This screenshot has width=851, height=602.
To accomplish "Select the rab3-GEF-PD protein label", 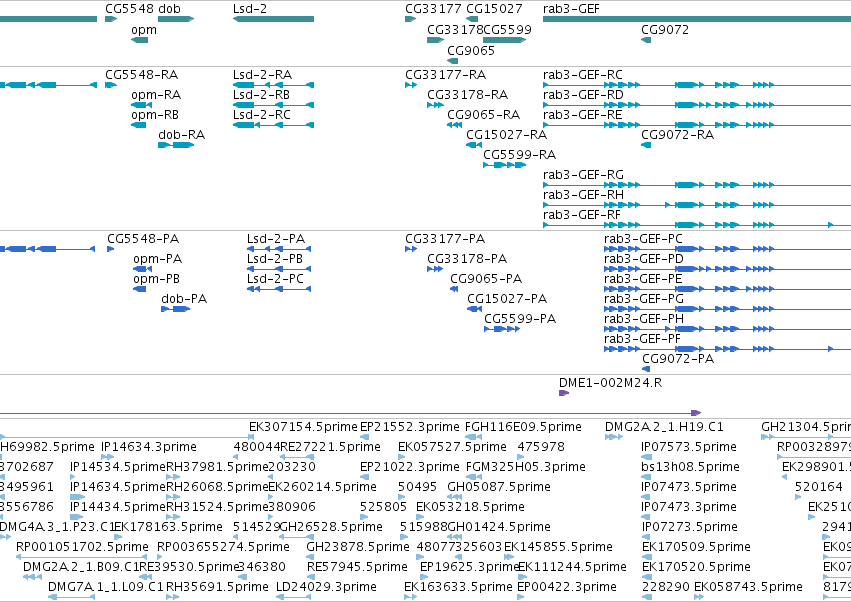I will pos(644,259).
